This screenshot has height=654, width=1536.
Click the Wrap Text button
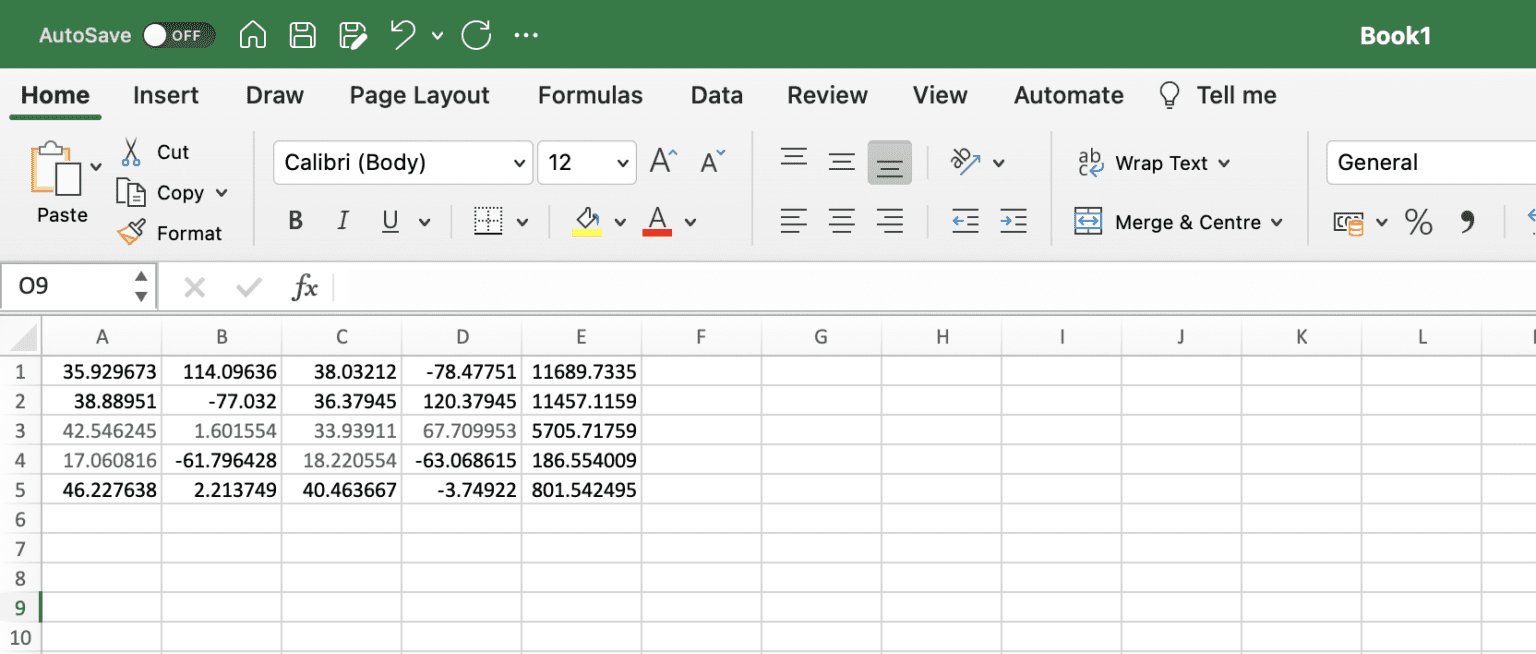(1154, 163)
